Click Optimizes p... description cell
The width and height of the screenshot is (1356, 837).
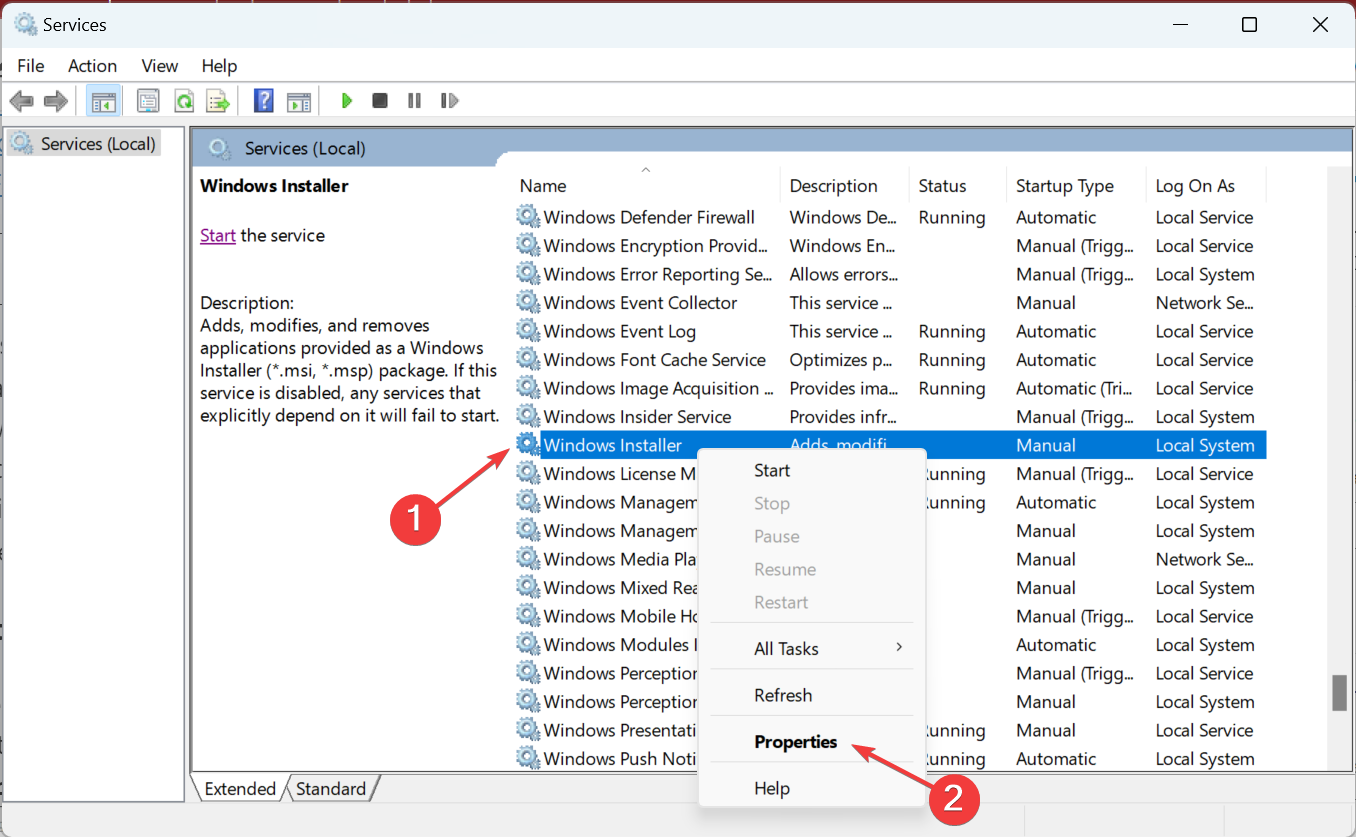841,360
